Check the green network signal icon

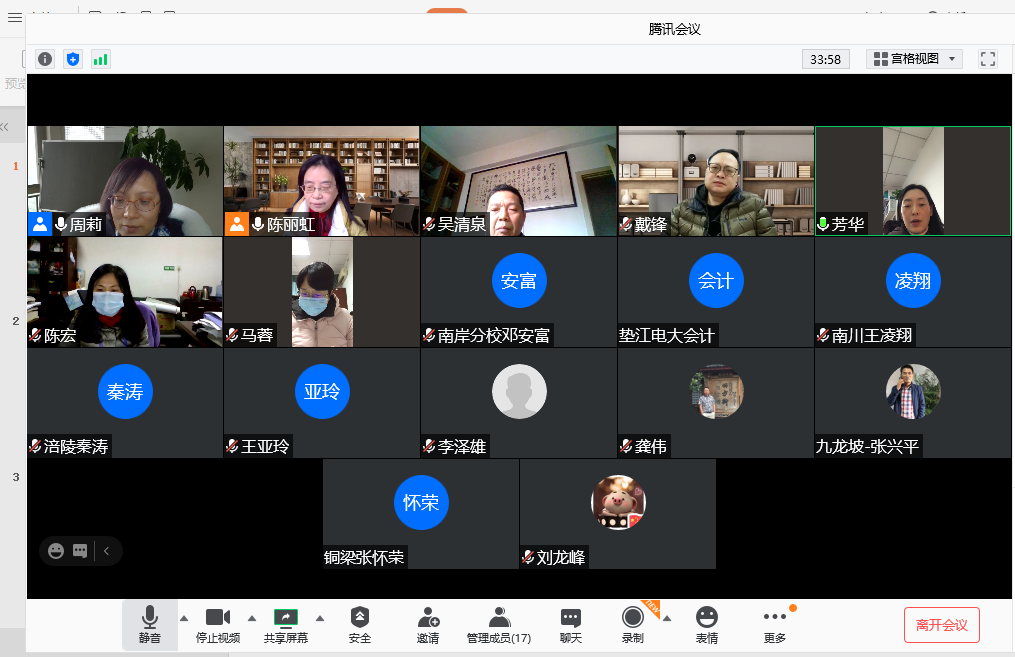[x=101, y=59]
